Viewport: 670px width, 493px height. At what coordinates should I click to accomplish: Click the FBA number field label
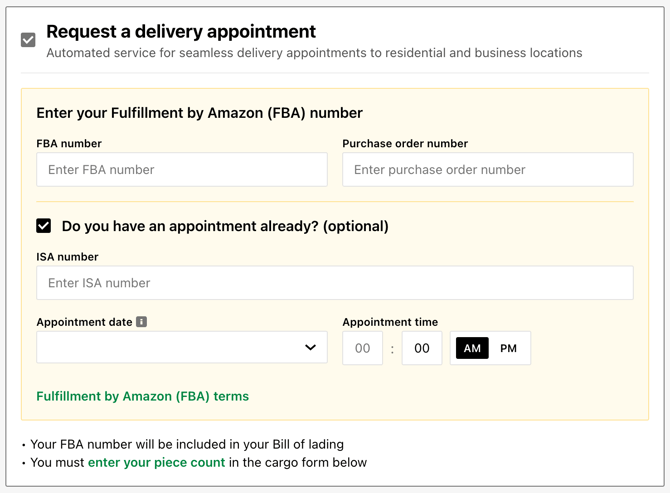(x=69, y=144)
